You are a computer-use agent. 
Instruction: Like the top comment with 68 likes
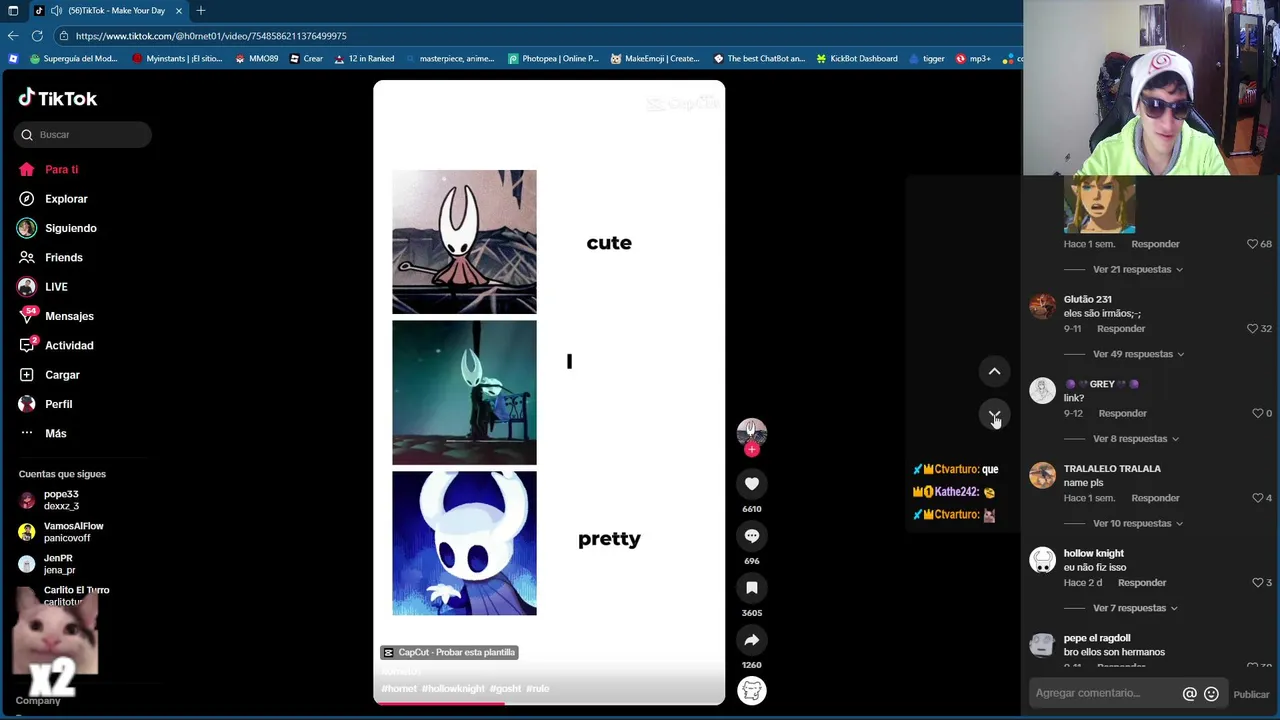point(1252,244)
